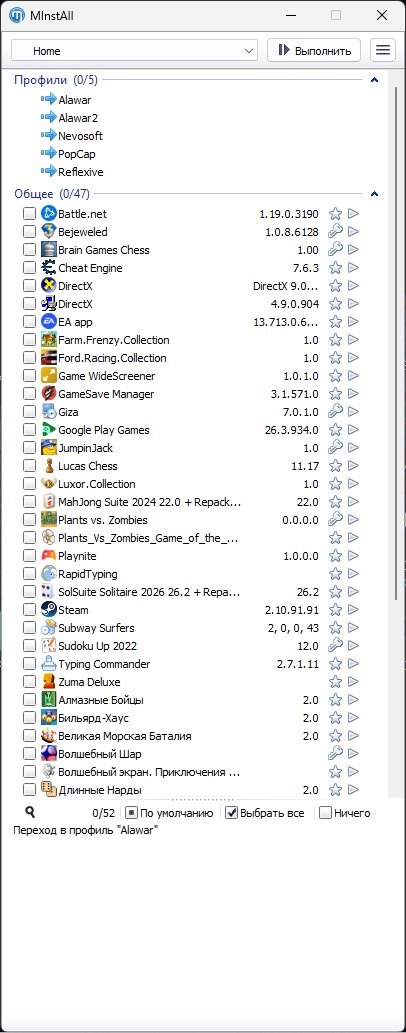Viewport: 406px width, 1033px height.
Task: Select the RapidTyping entry
Action: [88, 574]
